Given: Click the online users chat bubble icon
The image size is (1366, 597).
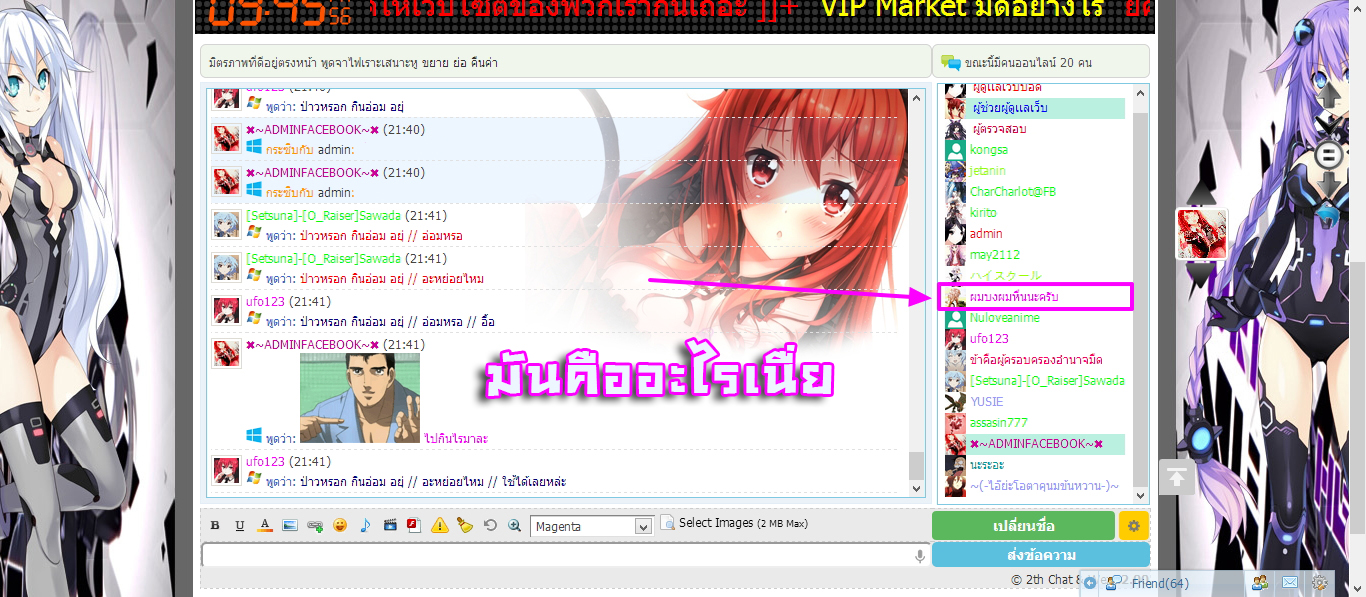Looking at the screenshot, I should 950,63.
